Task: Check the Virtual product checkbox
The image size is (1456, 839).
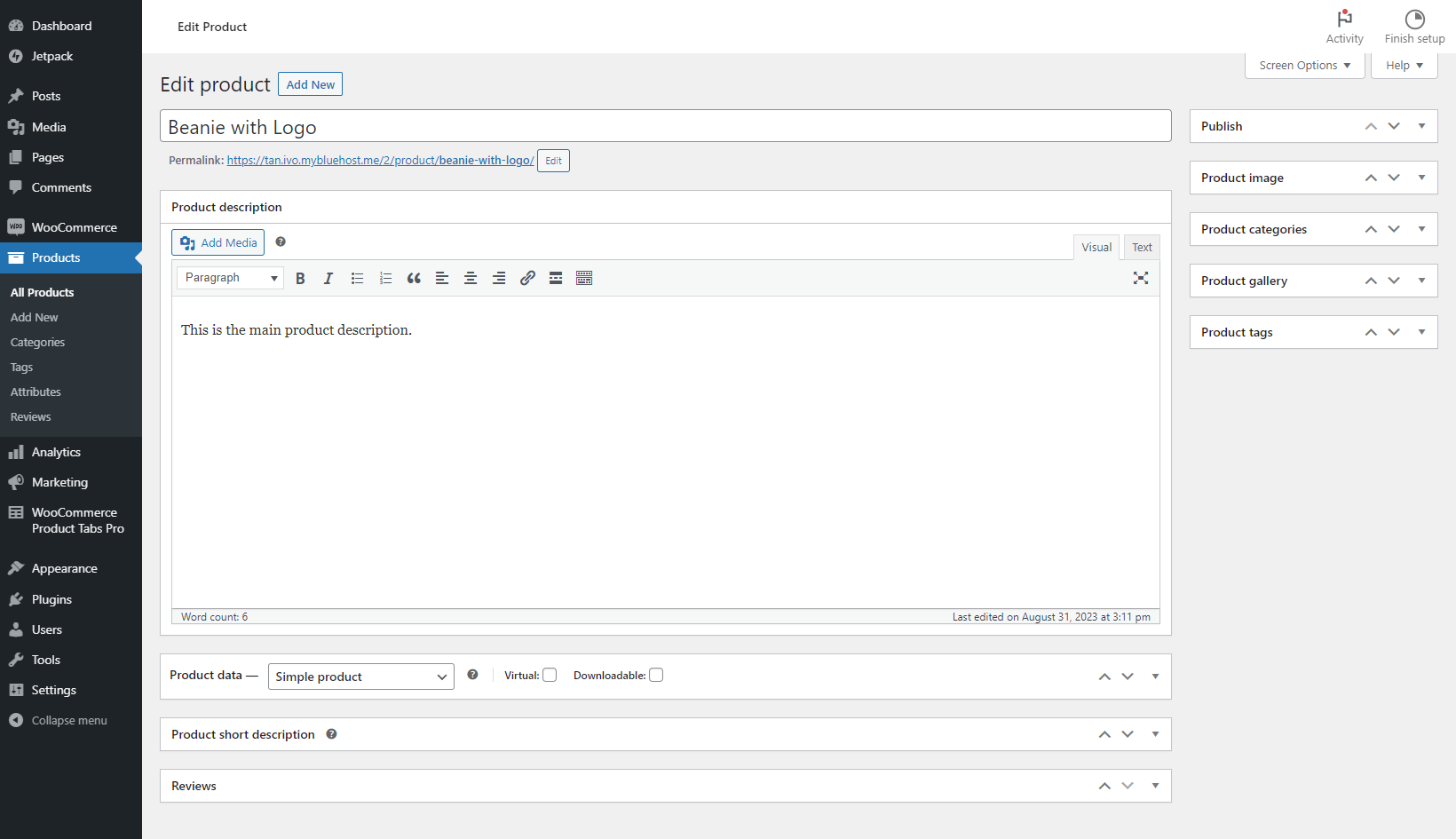Action: pyautogui.click(x=550, y=675)
